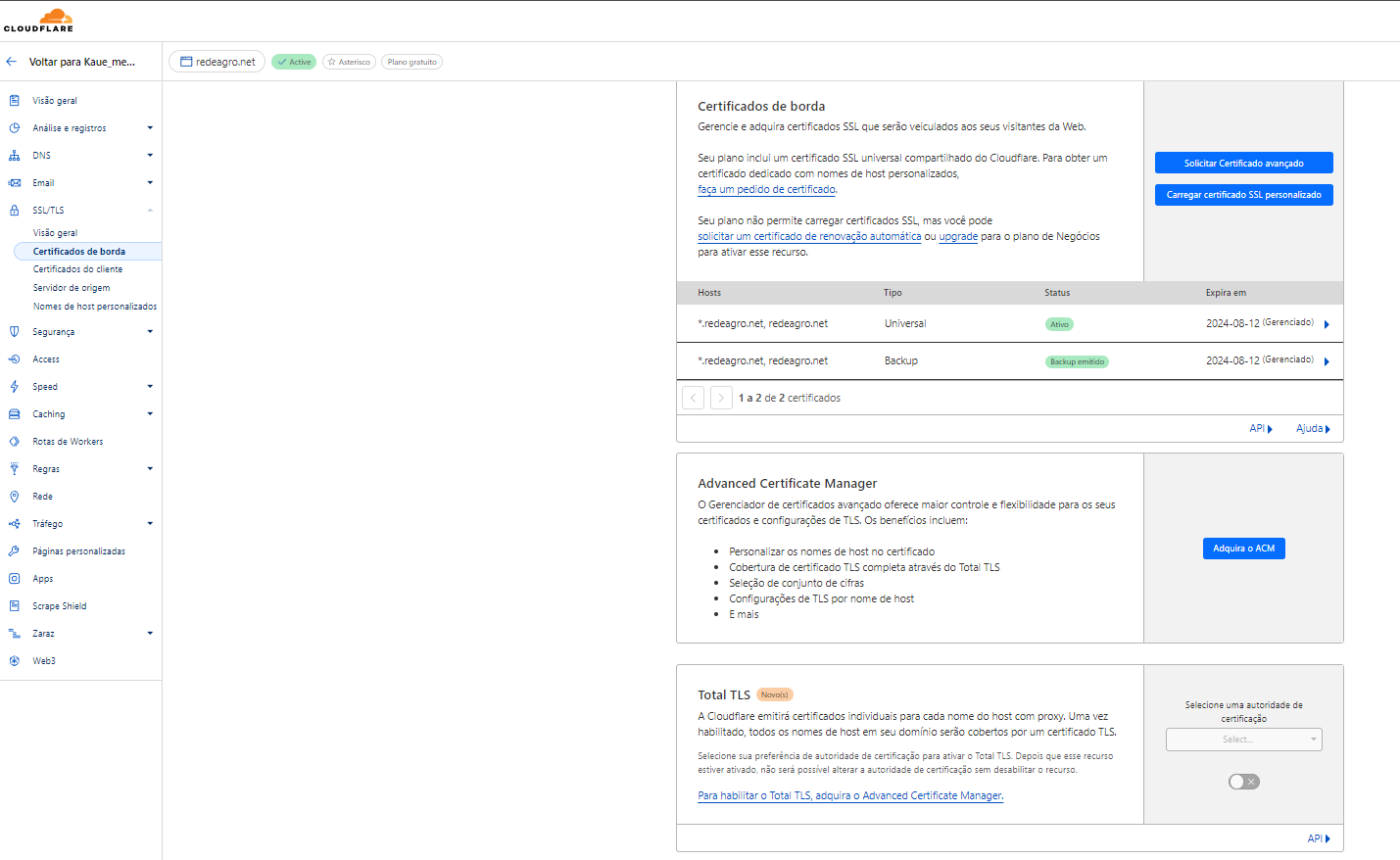
Task: Click the Segurança shield icon
Action: pyautogui.click(x=14, y=332)
